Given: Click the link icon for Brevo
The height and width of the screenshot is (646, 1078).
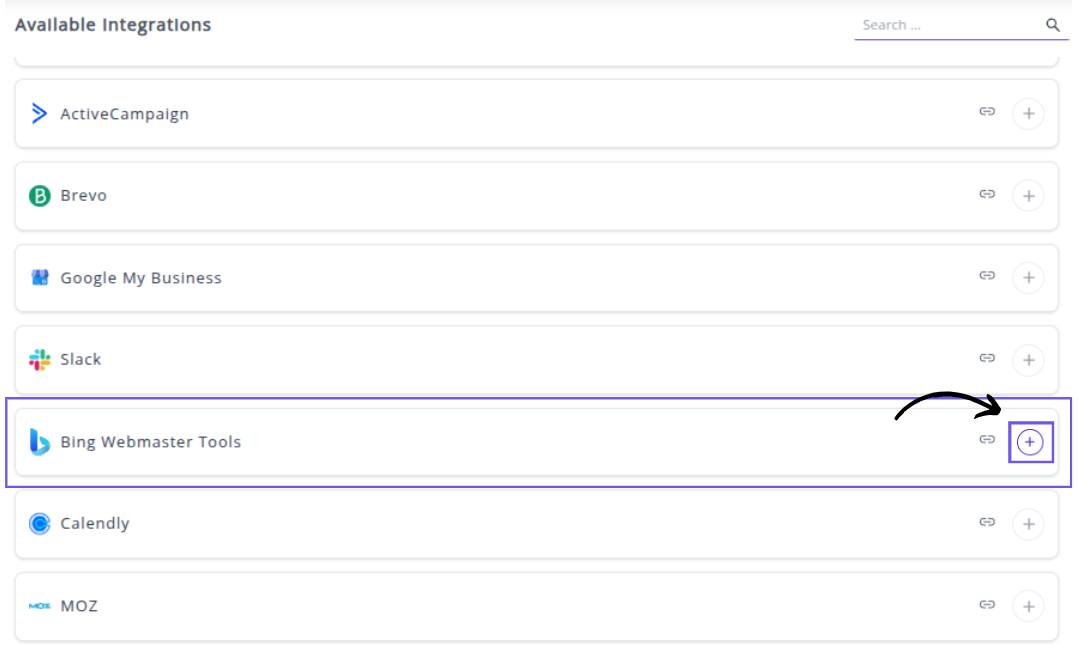Looking at the screenshot, I should click(987, 194).
